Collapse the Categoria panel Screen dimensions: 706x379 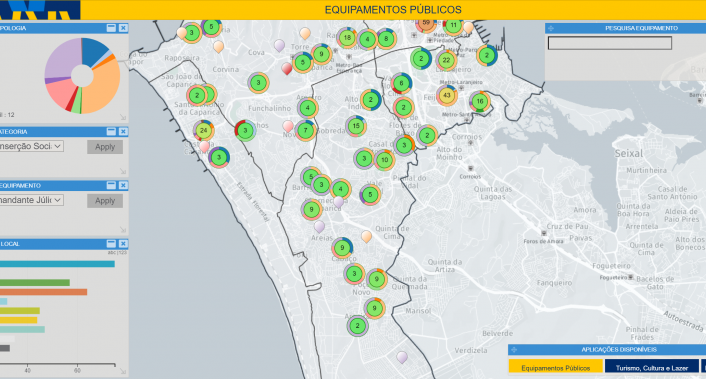111,131
